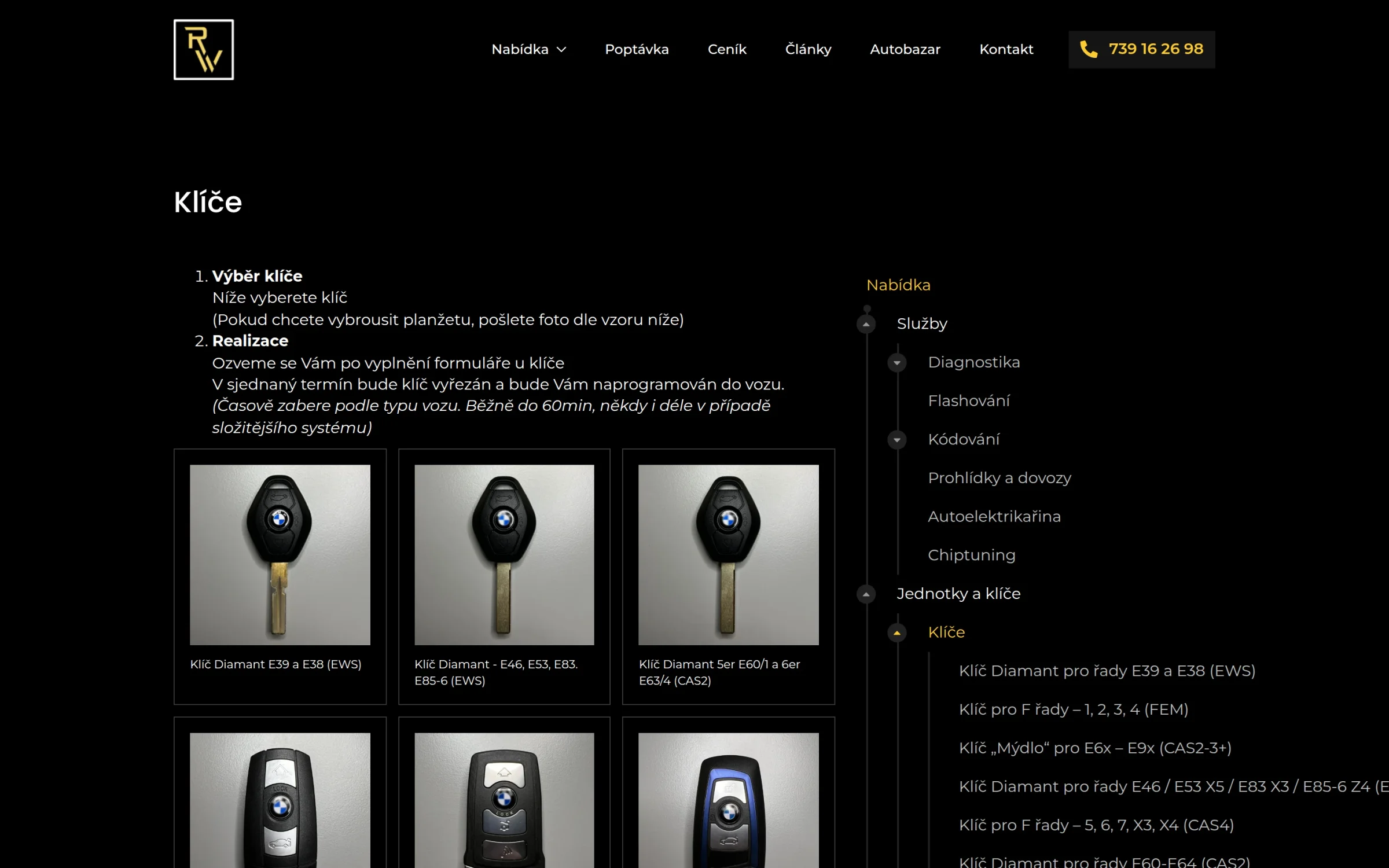Open the Autobazar page

point(905,50)
